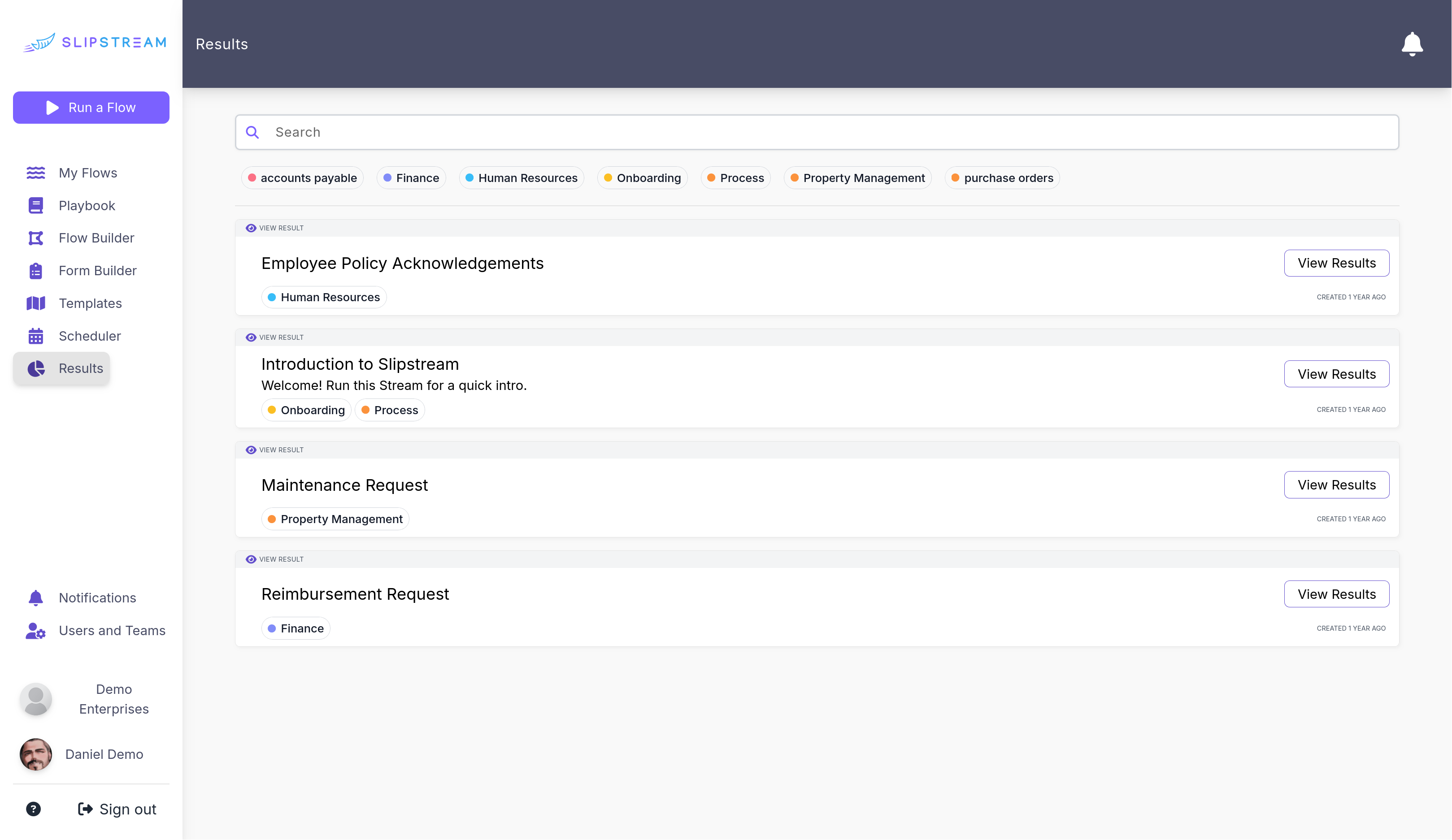Screen dimensions: 1452x840
Task: Toggle the accounts payable filter tag
Action: (x=303, y=178)
